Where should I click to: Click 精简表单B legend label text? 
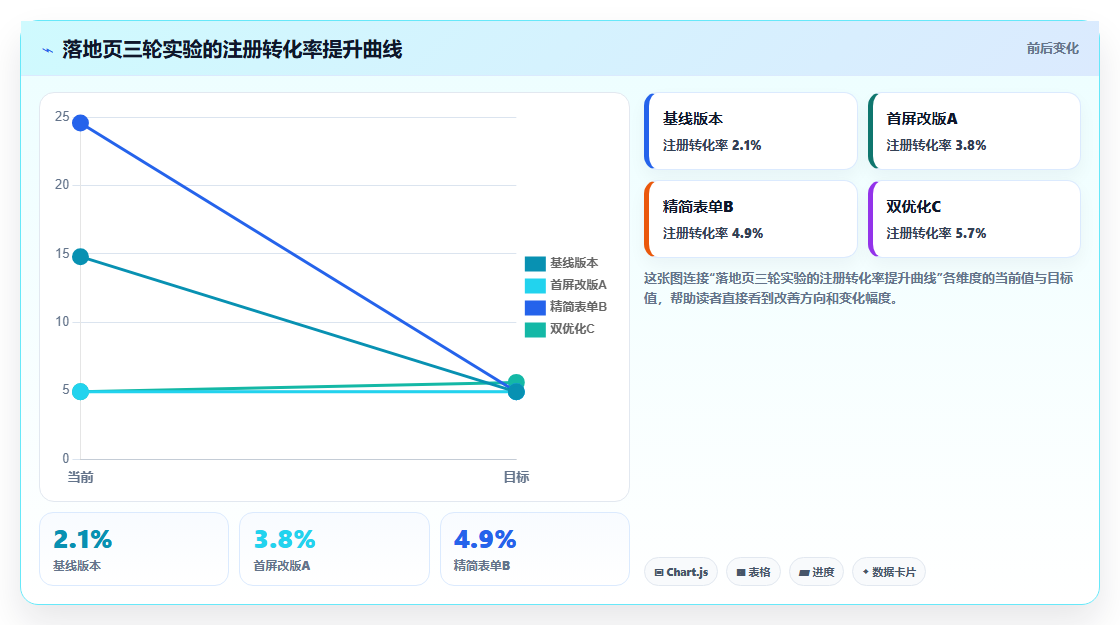click(578, 307)
